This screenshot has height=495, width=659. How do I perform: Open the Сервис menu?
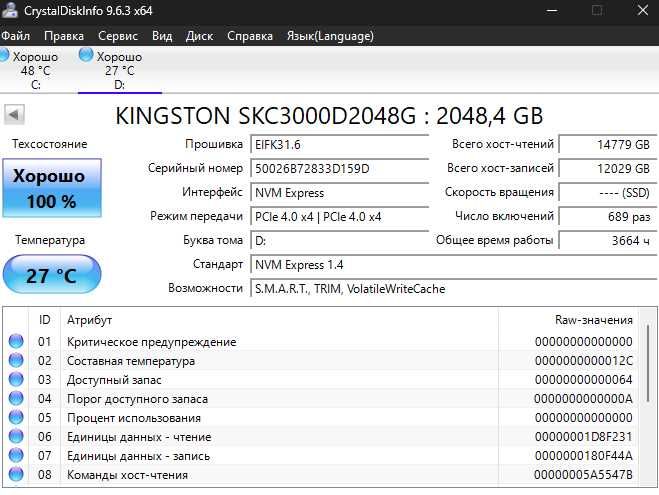(x=118, y=36)
